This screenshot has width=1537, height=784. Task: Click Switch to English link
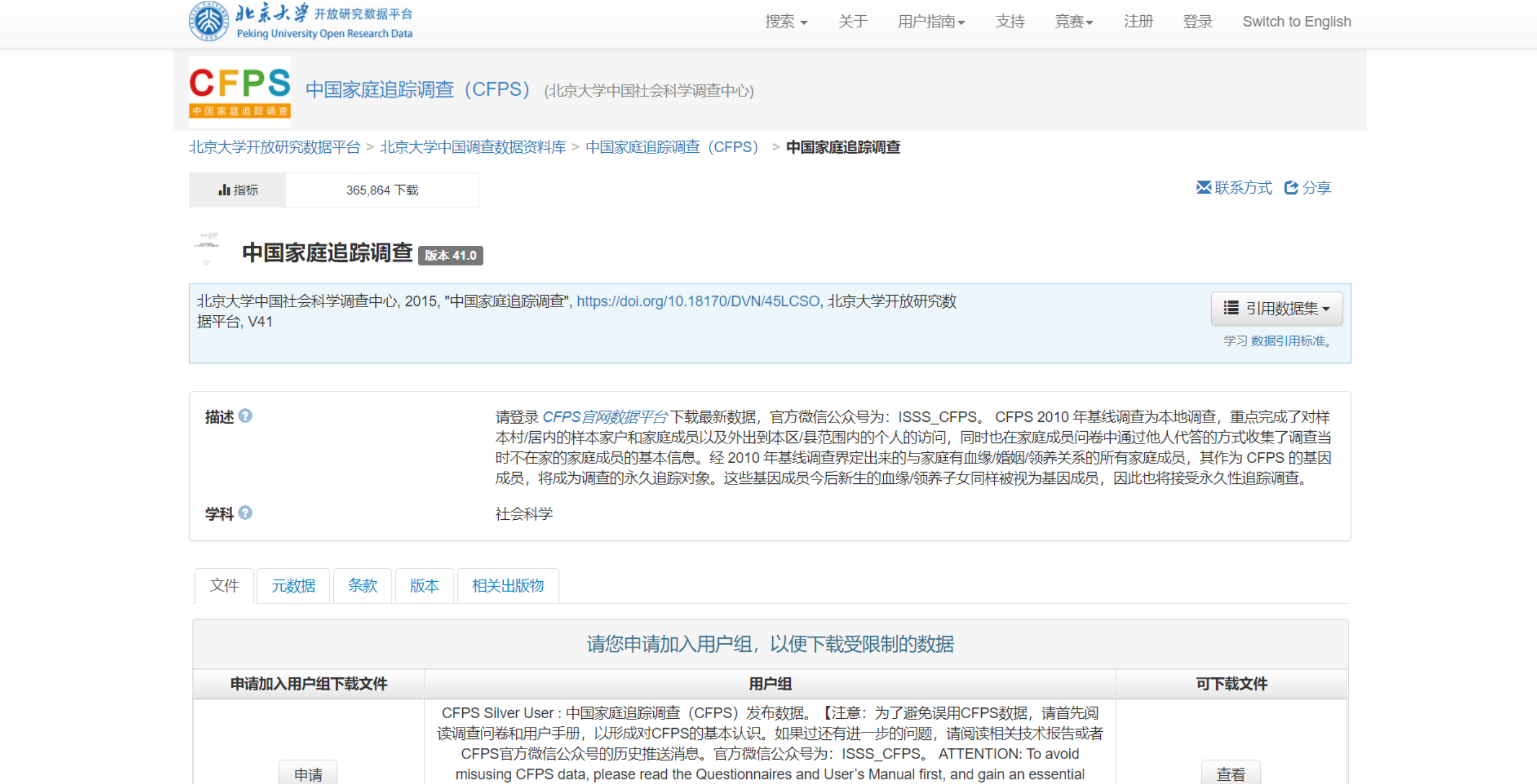coord(1296,22)
